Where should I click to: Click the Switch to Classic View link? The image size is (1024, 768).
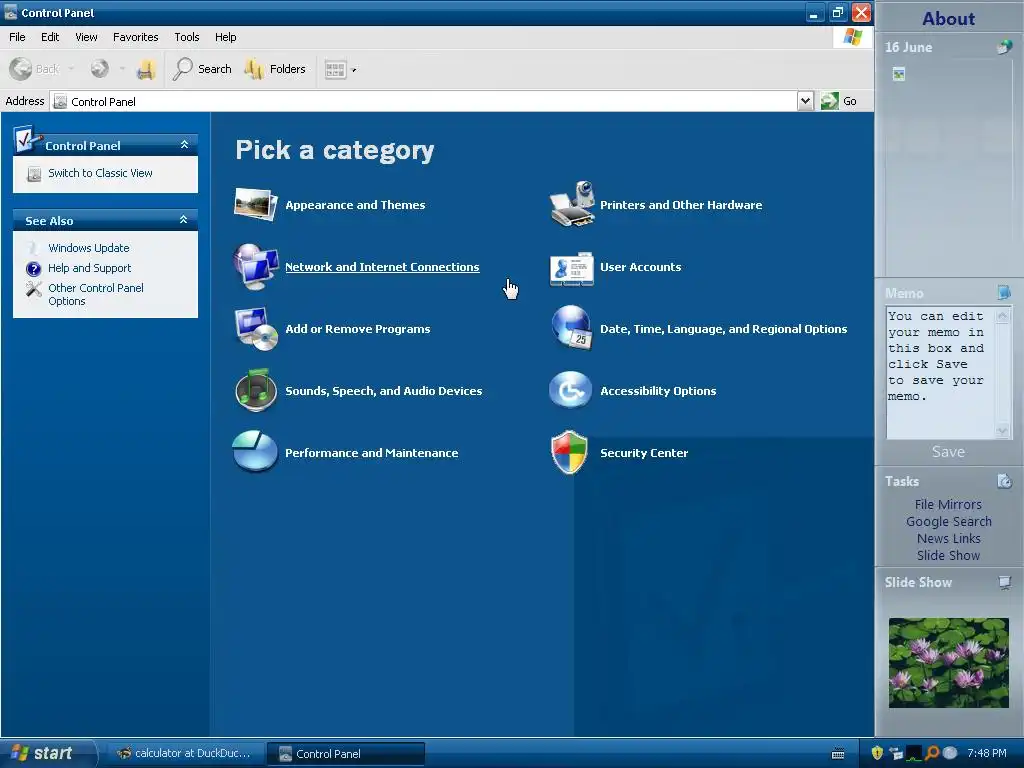tap(100, 173)
